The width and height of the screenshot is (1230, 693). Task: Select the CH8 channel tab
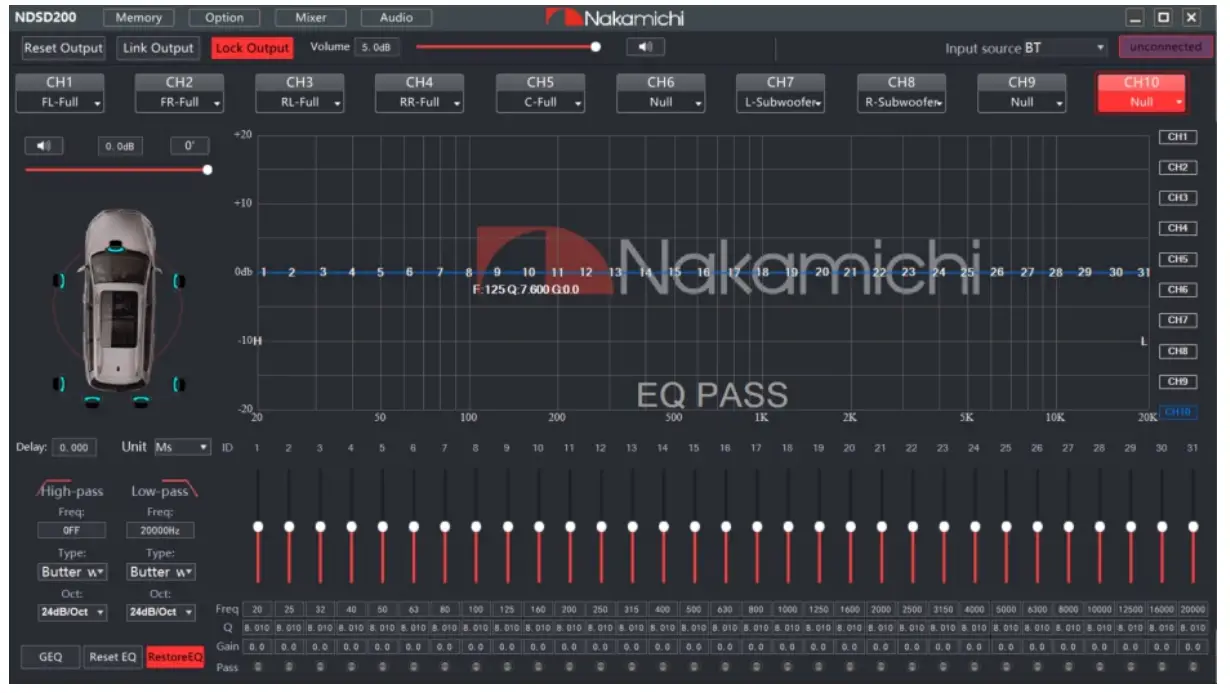click(x=901, y=82)
